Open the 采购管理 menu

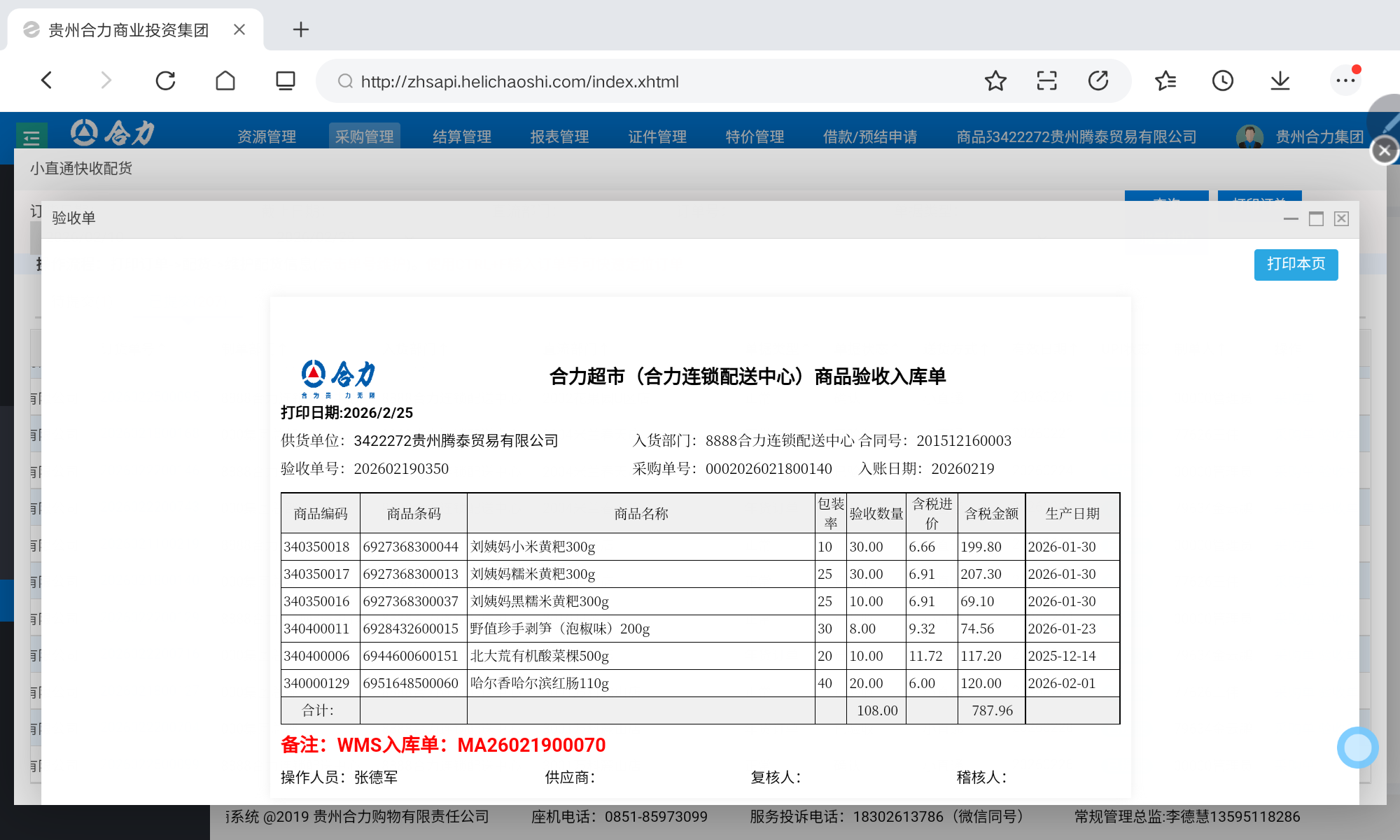tap(364, 136)
